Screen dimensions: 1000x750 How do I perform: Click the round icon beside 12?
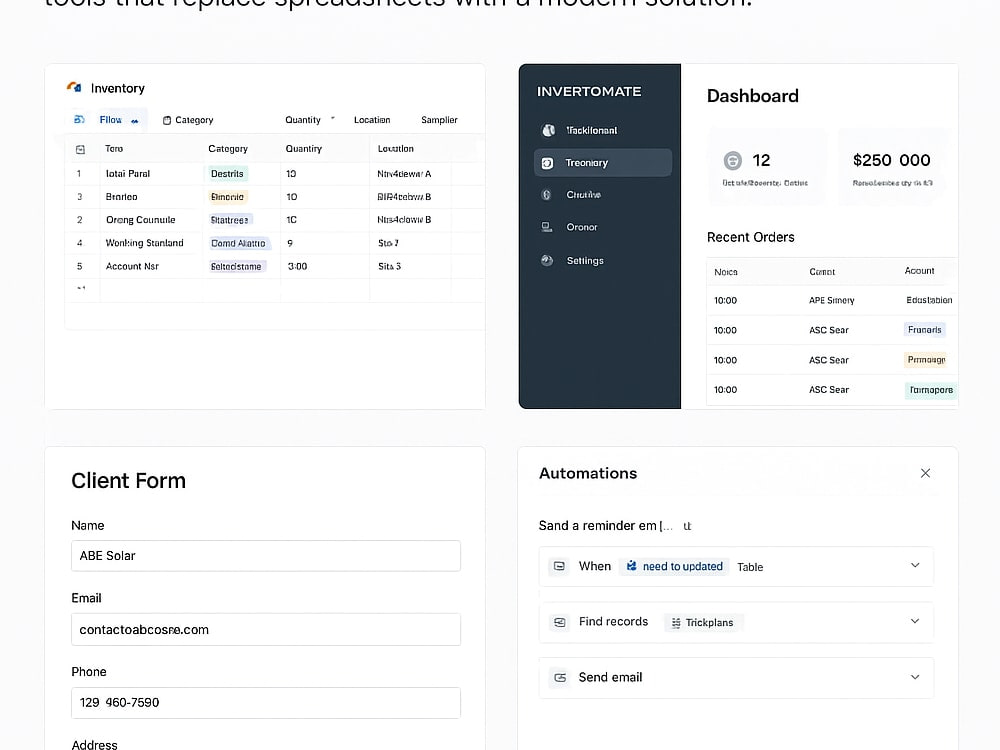click(733, 160)
